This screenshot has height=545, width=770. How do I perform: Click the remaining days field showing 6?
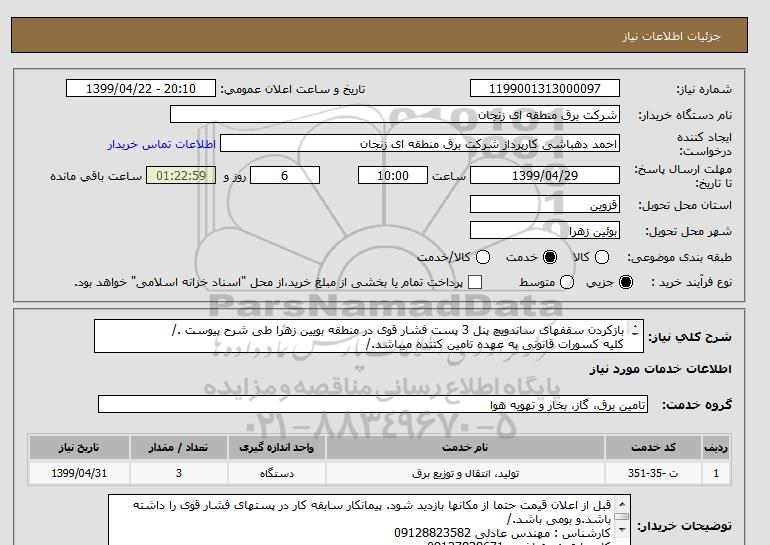click(x=285, y=175)
